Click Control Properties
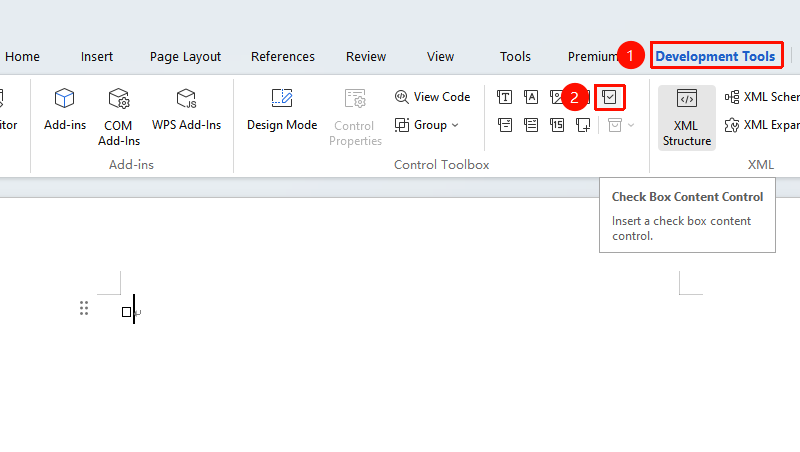The image size is (800, 452). pyautogui.click(x=355, y=117)
